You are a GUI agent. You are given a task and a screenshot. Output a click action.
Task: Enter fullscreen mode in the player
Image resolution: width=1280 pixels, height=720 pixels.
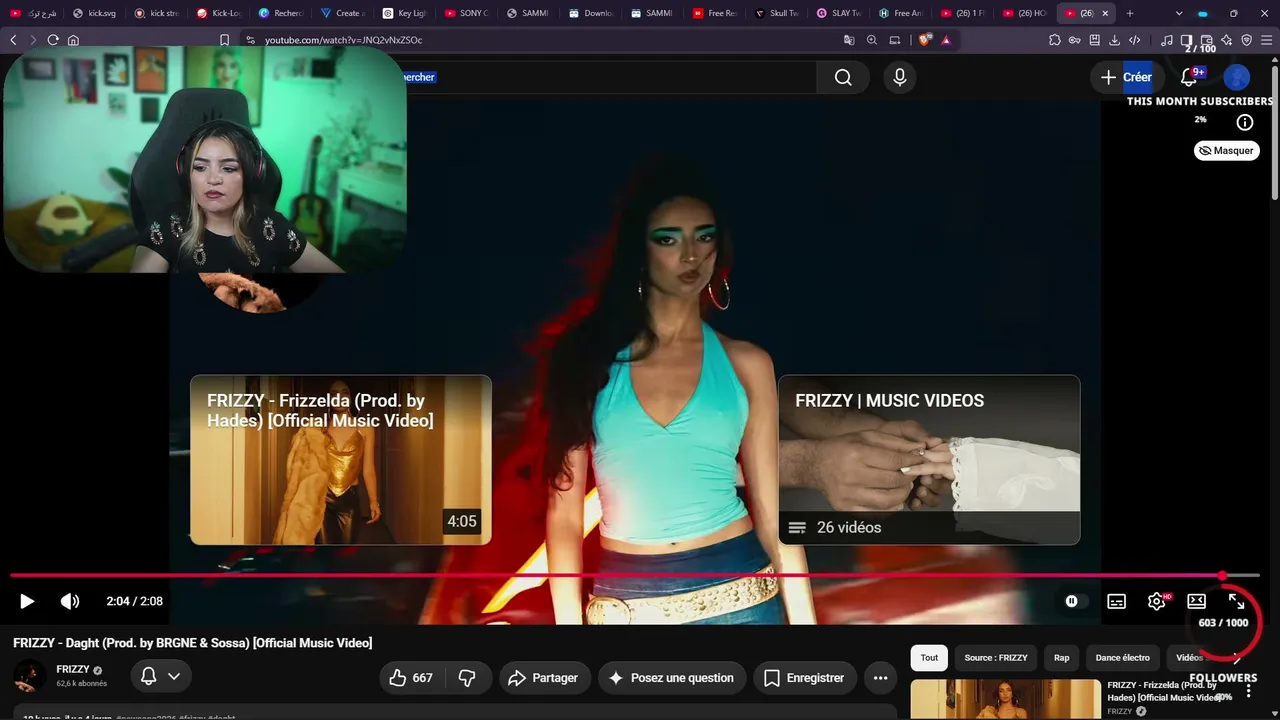coord(1236,601)
